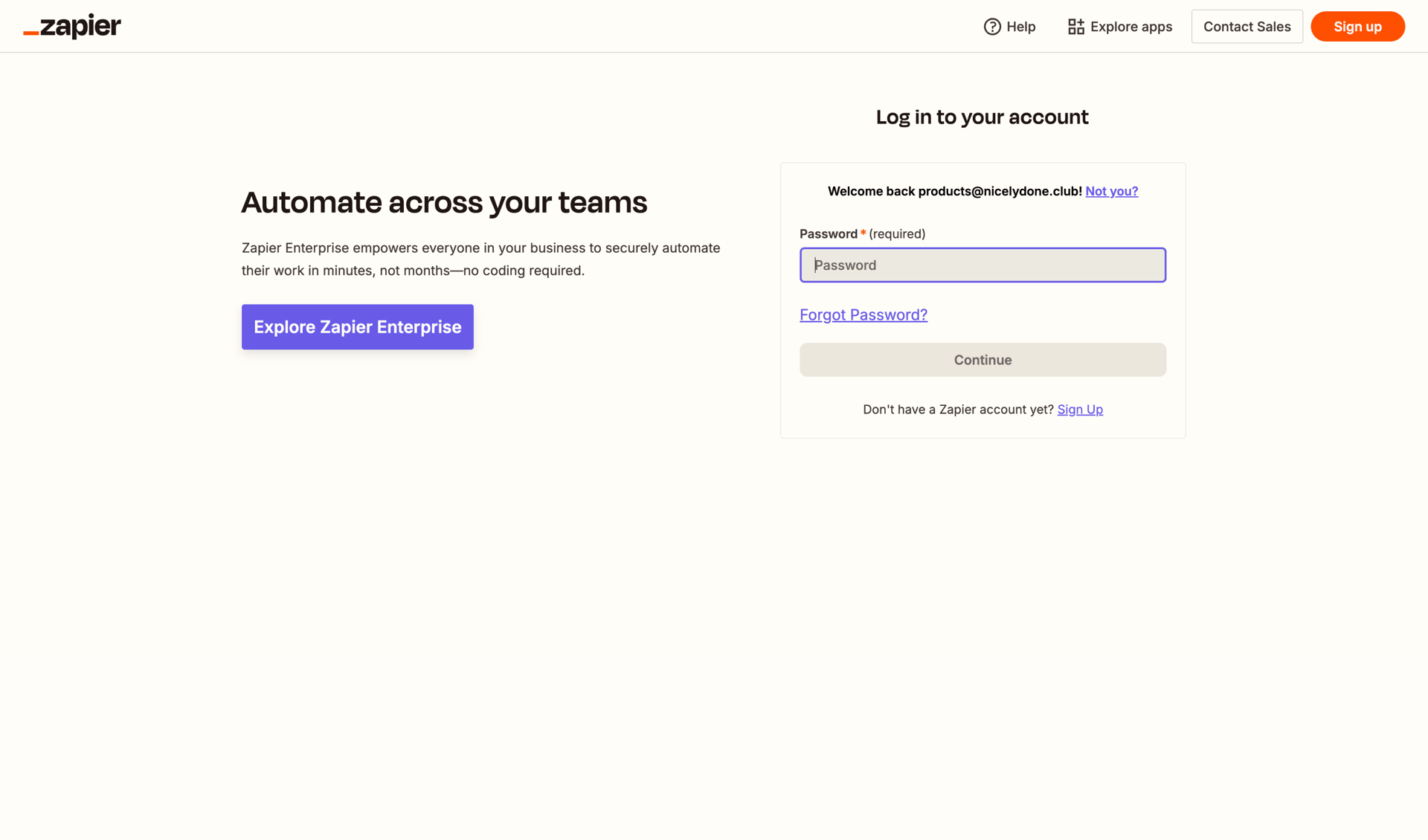Select the Welcome back email text
The image size is (1428, 840).
[954, 191]
